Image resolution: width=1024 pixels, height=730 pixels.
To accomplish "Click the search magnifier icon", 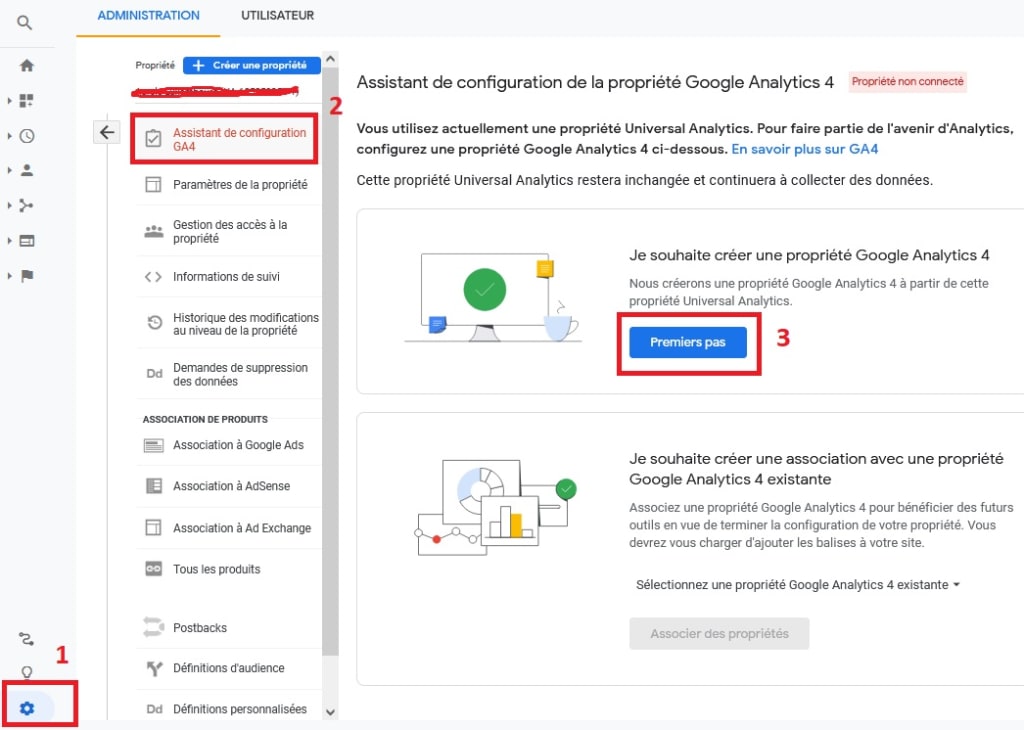I will 24,23.
